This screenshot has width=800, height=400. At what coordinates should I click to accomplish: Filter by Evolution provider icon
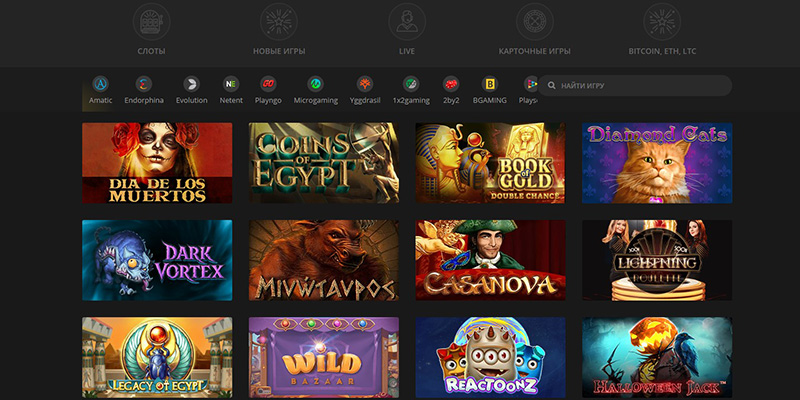coord(191,84)
